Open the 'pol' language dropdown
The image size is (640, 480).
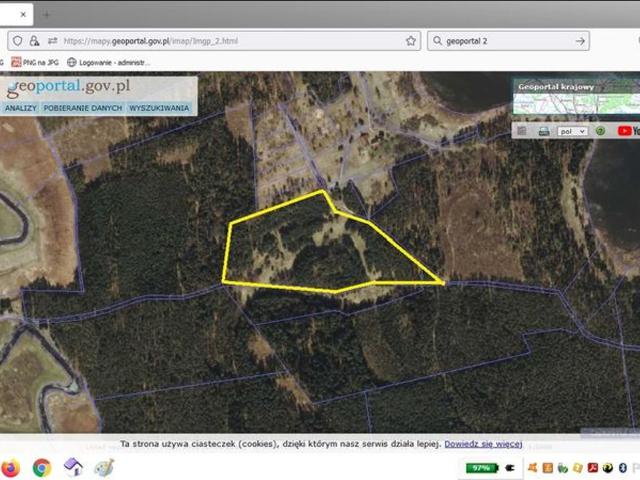(x=572, y=131)
